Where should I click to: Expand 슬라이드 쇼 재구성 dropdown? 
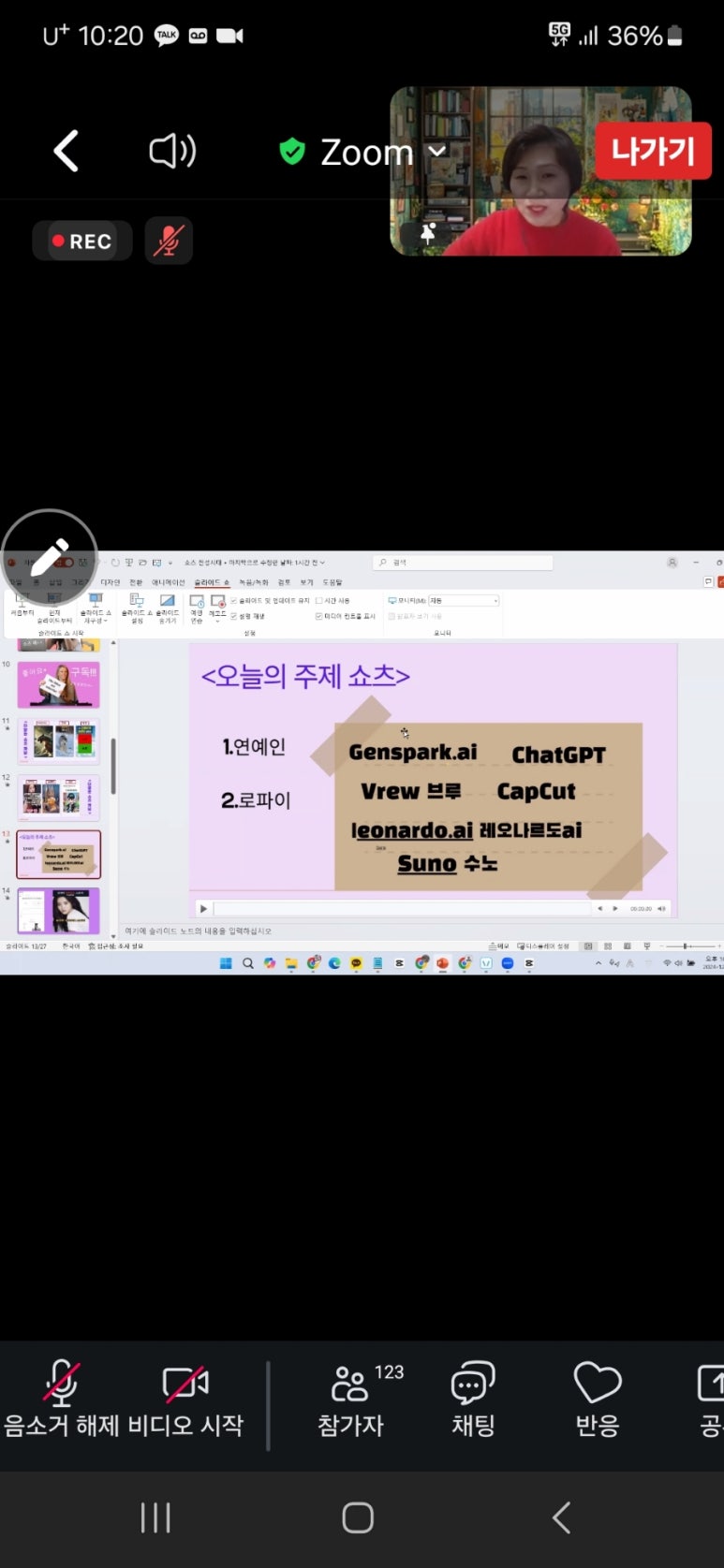95,608
